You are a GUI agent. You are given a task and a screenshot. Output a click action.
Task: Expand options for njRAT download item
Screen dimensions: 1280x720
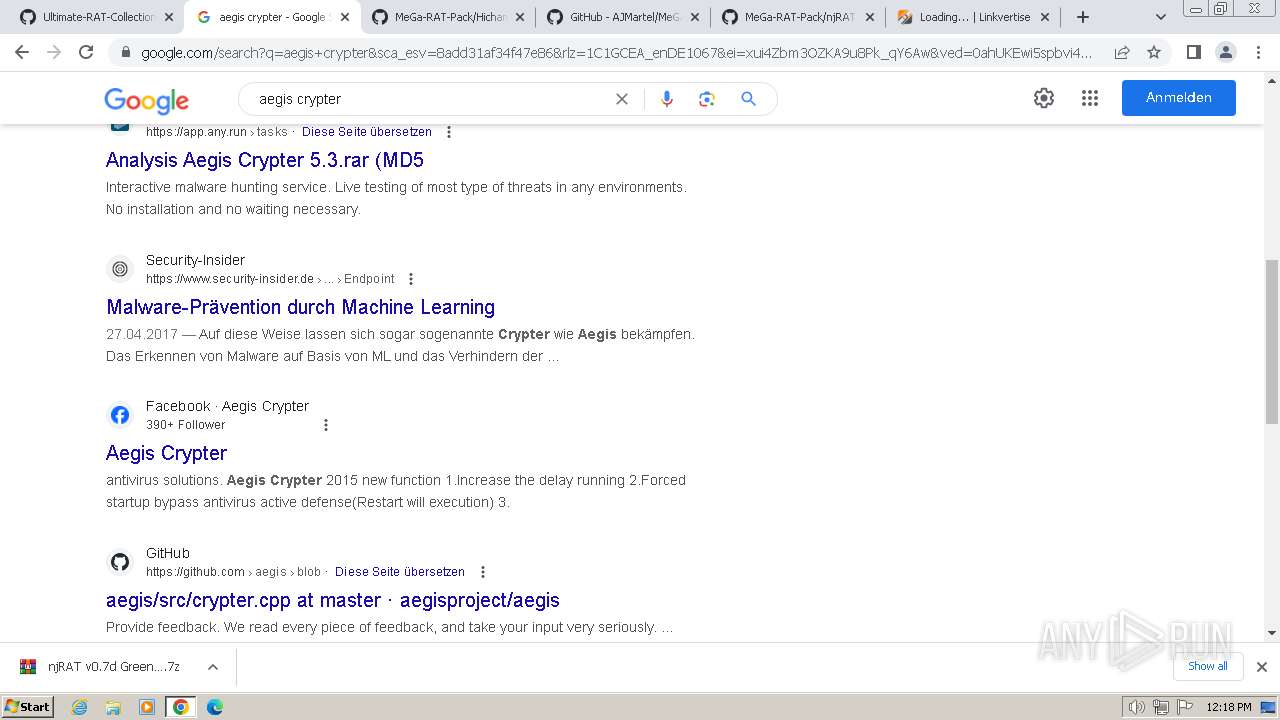(213, 667)
